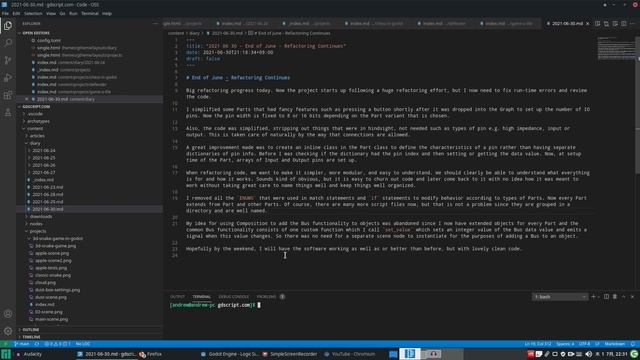640x360 pixels.
Task: Click the kill terminal trash icon
Action: pos(615,297)
